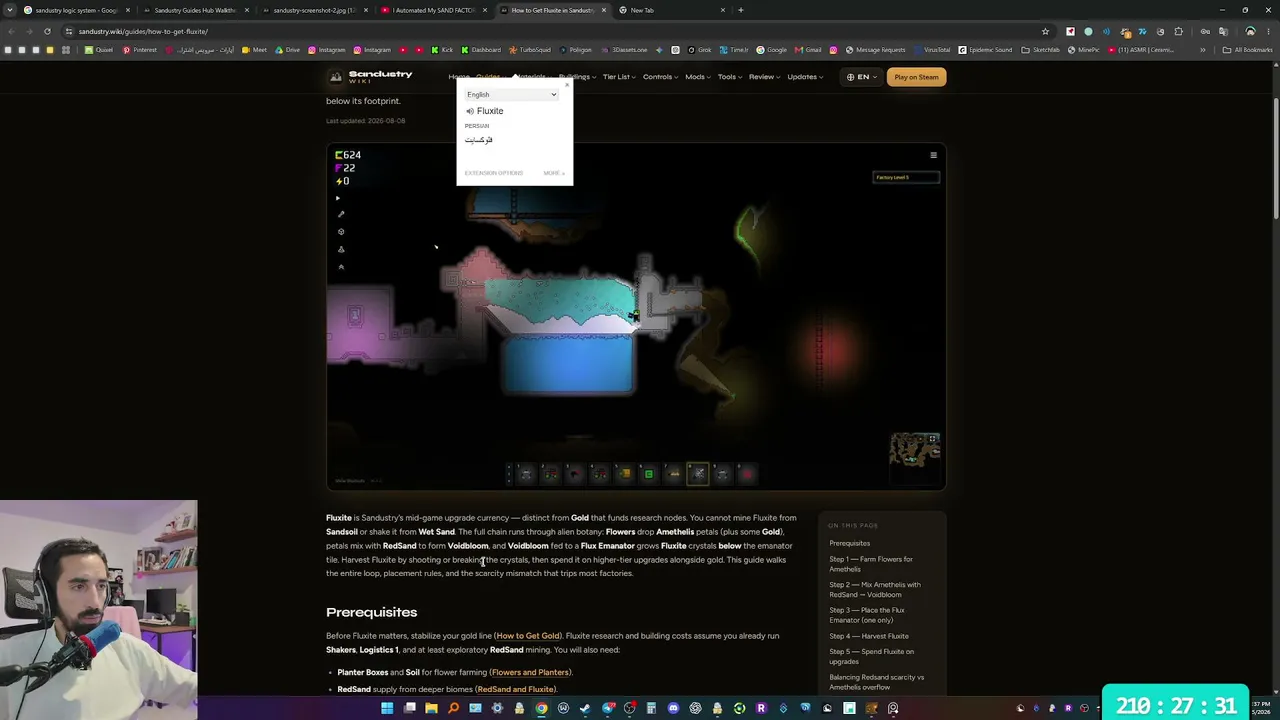Click the Play on Steam button
The width and height of the screenshot is (1280, 720).
coord(916,77)
